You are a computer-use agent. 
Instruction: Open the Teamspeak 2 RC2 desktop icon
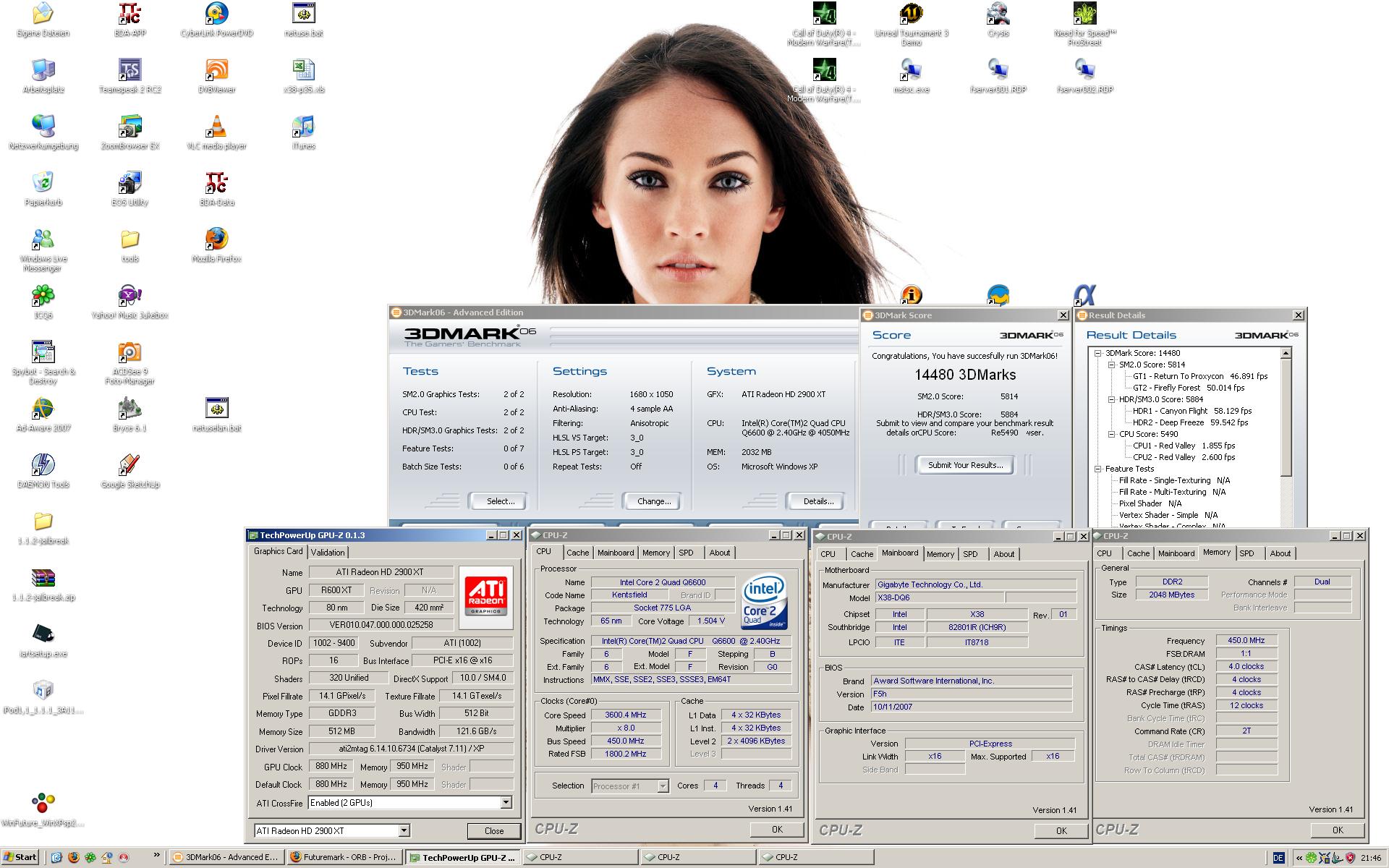pyautogui.click(x=130, y=76)
